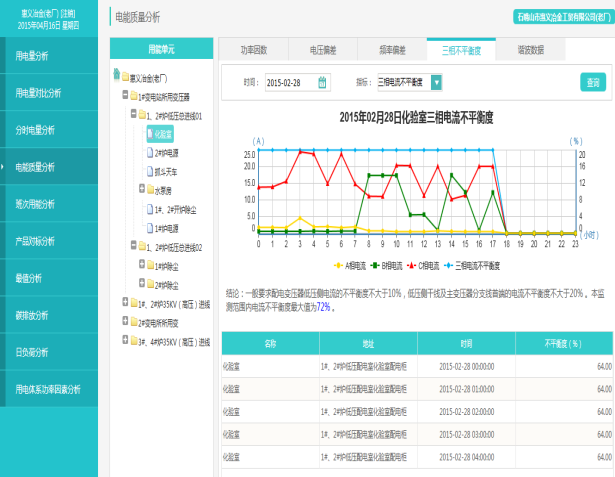Open the calendar date picker icon
615x477 pixels.
(x=322, y=82)
